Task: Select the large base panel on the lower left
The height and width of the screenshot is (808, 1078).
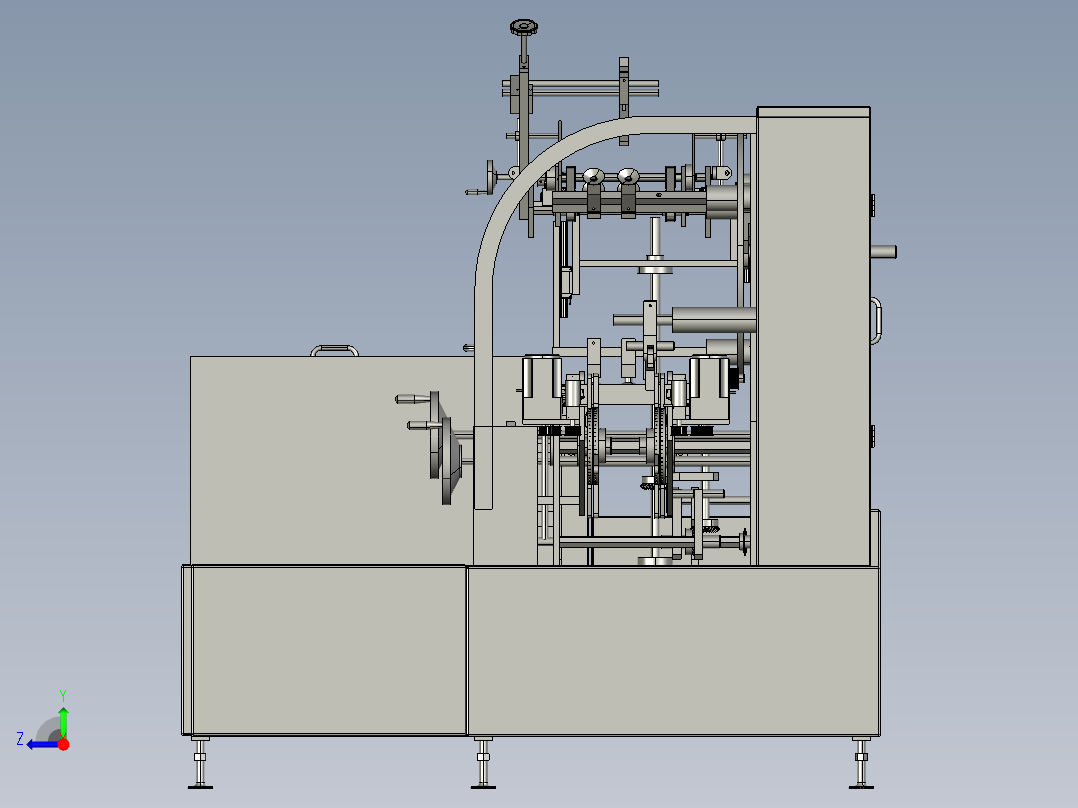Action: point(329,650)
